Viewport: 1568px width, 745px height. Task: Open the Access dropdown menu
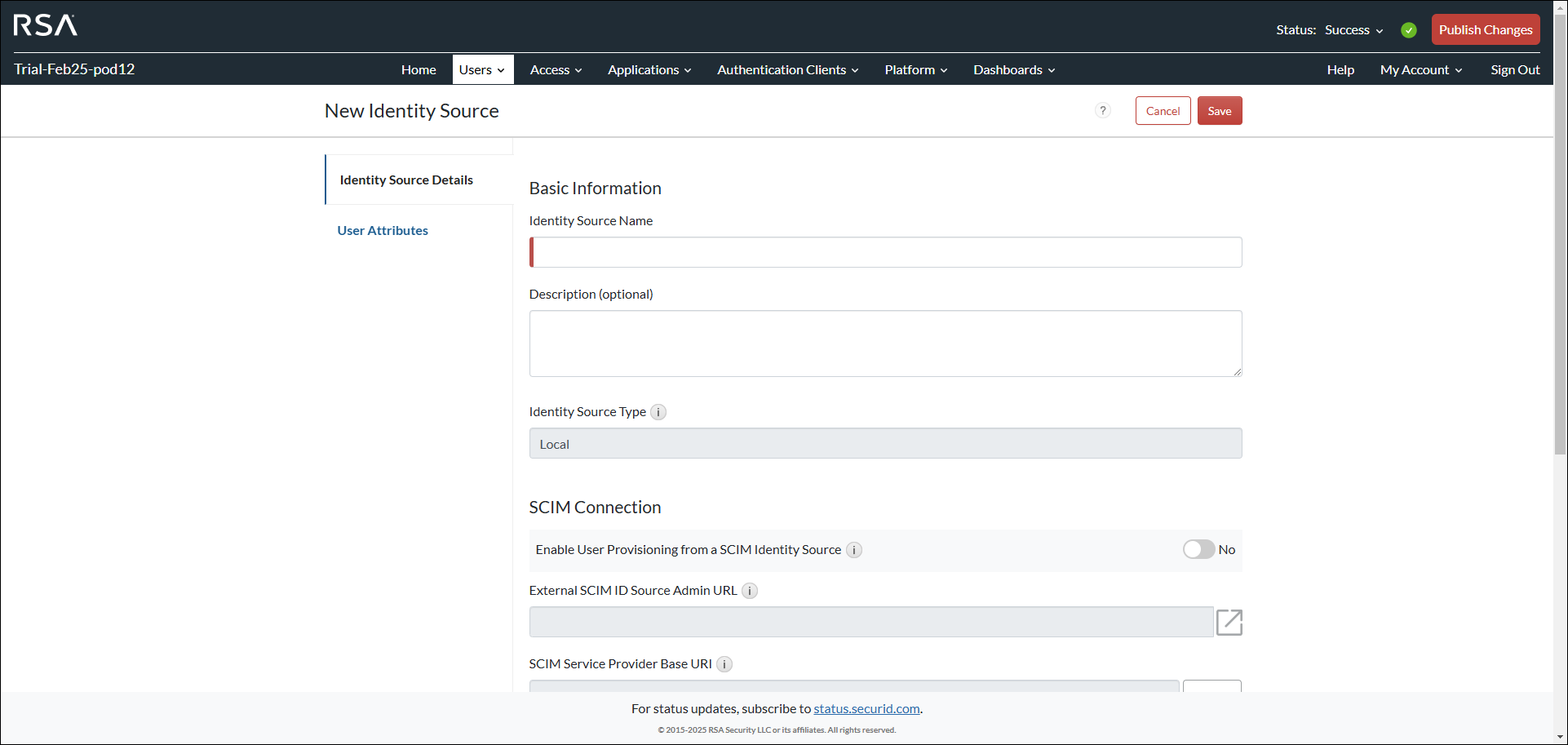point(555,69)
